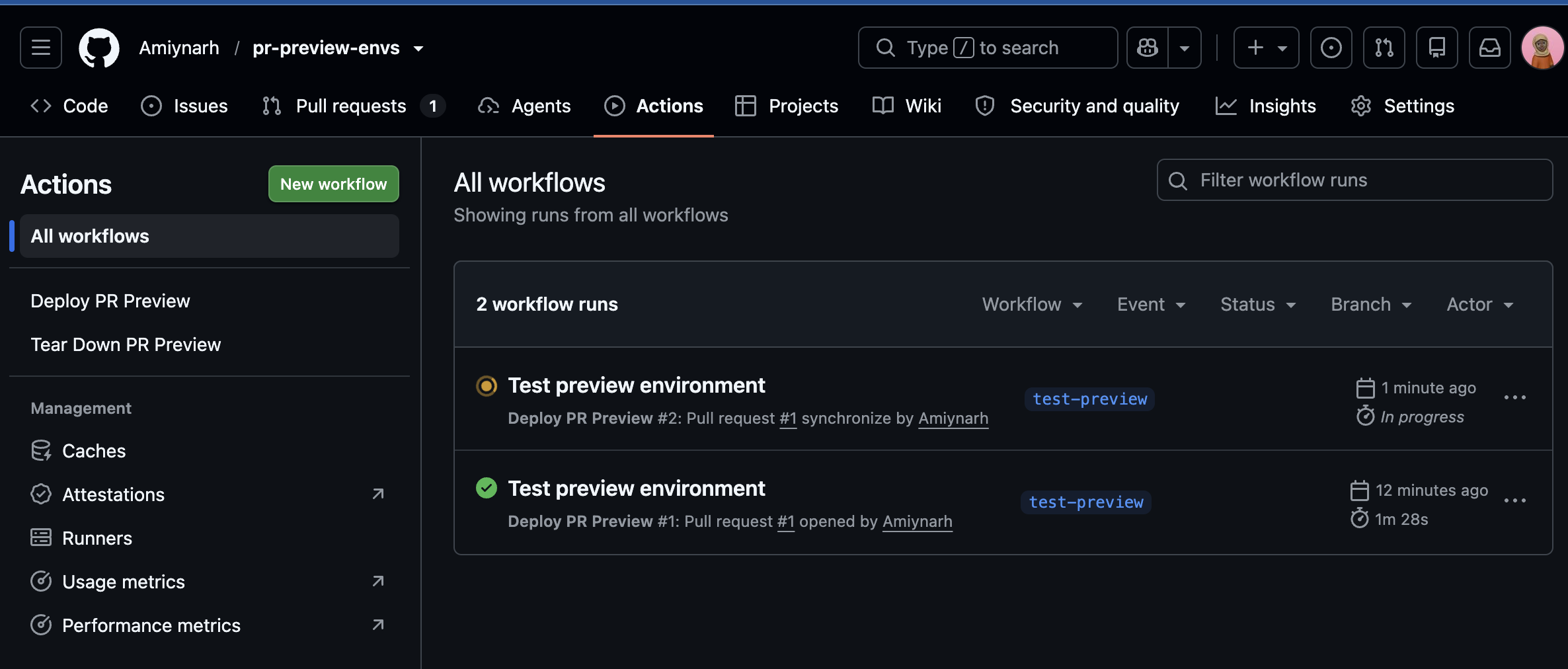Click the New workflow button
The image size is (1568, 669).
coord(334,184)
